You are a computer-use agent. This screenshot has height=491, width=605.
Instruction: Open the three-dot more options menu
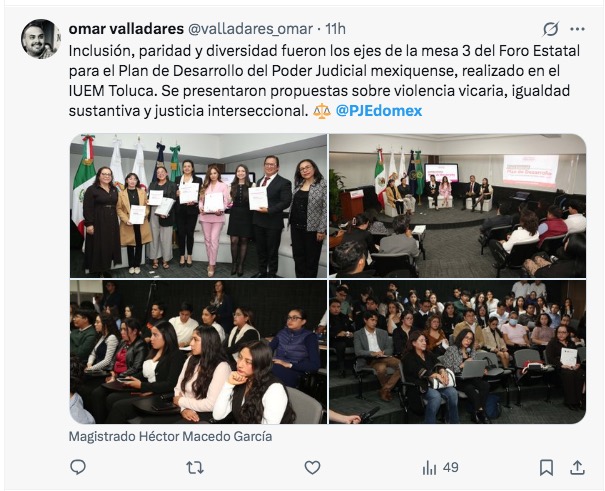coord(577,29)
